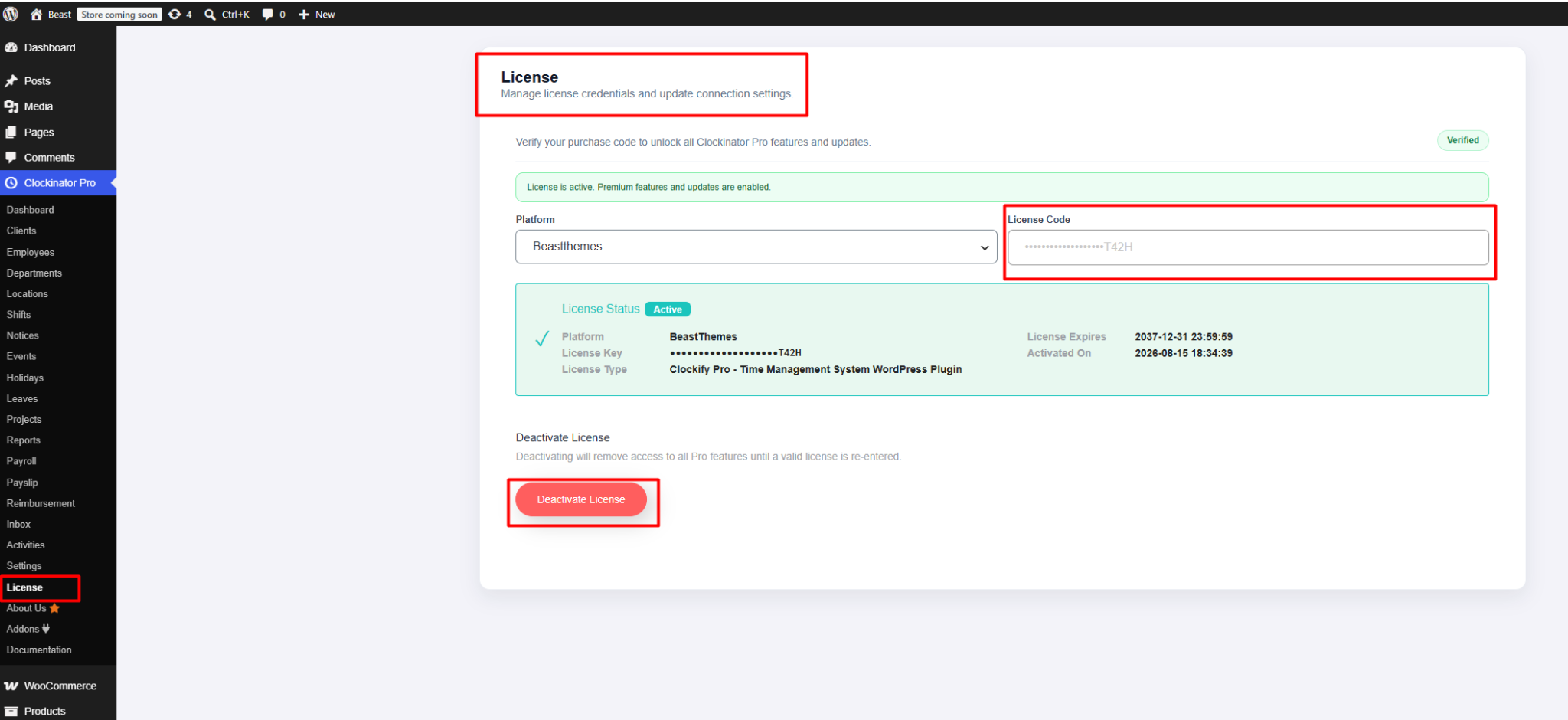The height and width of the screenshot is (720, 1568).
Task: Open the comments bubble in admin bar
Action: pos(267,15)
